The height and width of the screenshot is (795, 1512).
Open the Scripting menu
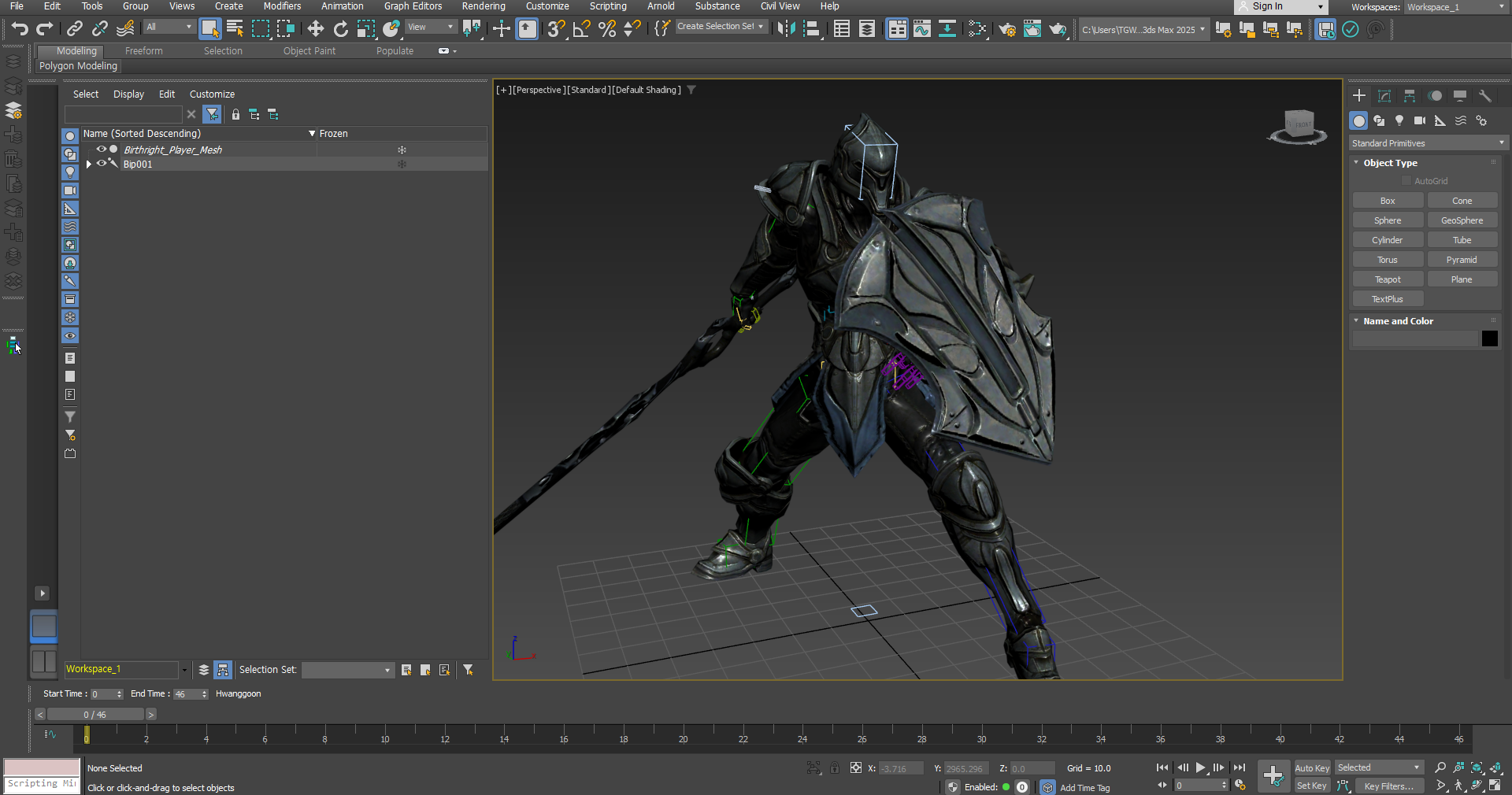608,6
